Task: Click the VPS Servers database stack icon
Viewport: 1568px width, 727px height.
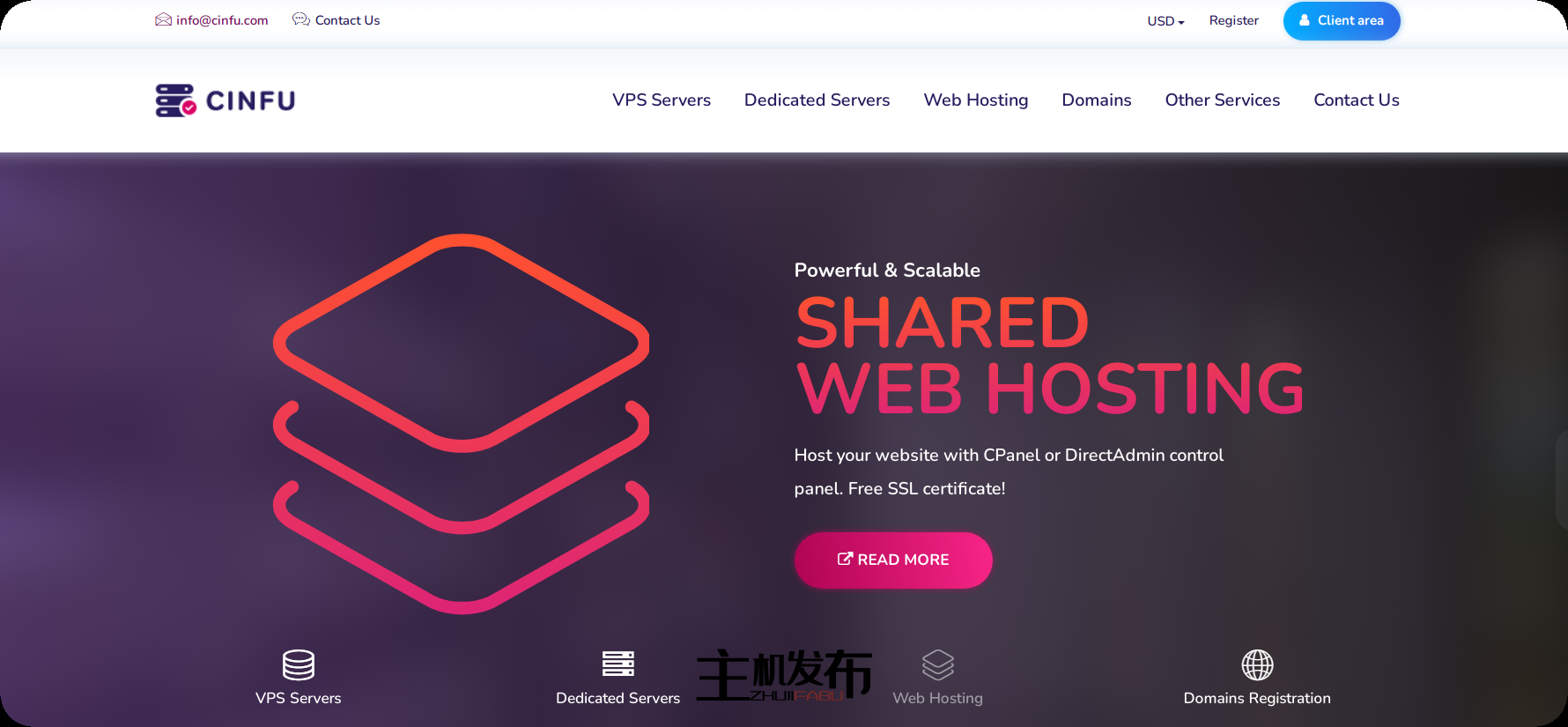Action: tap(299, 664)
